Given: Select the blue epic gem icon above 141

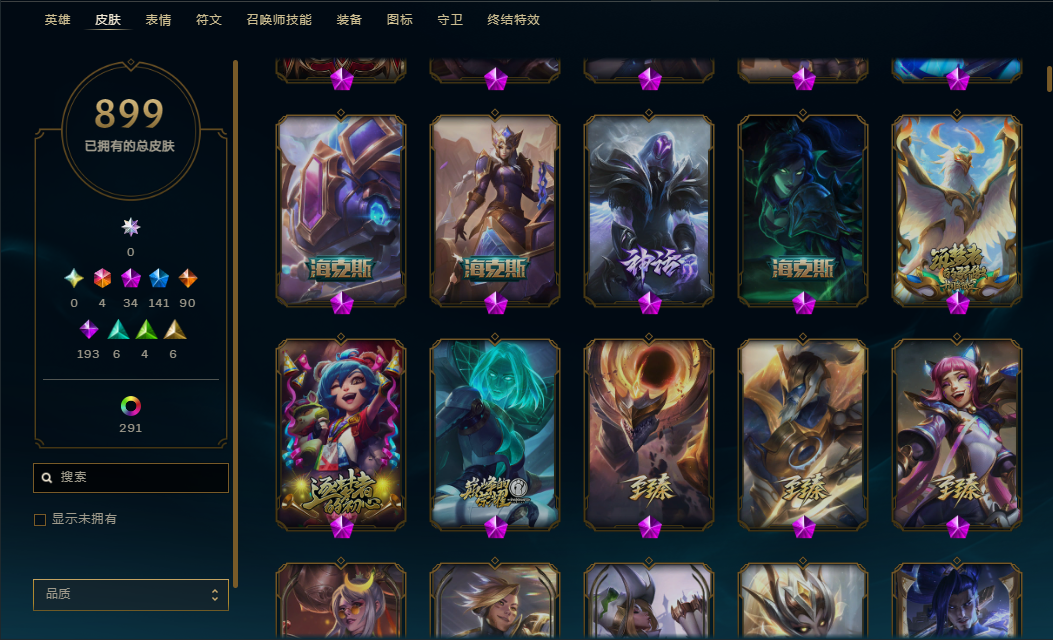Looking at the screenshot, I should pyautogui.click(x=158, y=277).
